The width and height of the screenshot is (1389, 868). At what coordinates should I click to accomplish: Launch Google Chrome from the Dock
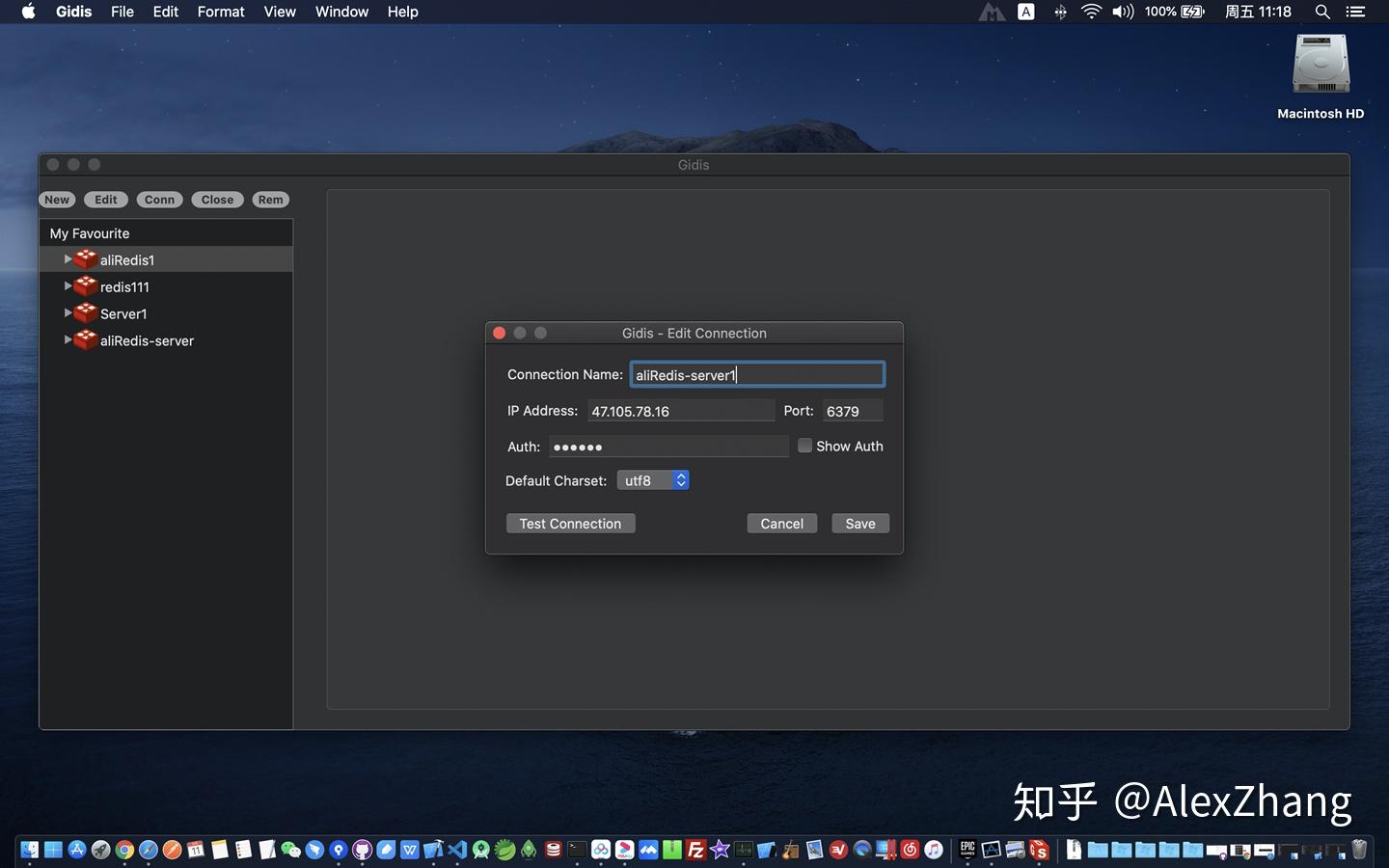[124, 850]
